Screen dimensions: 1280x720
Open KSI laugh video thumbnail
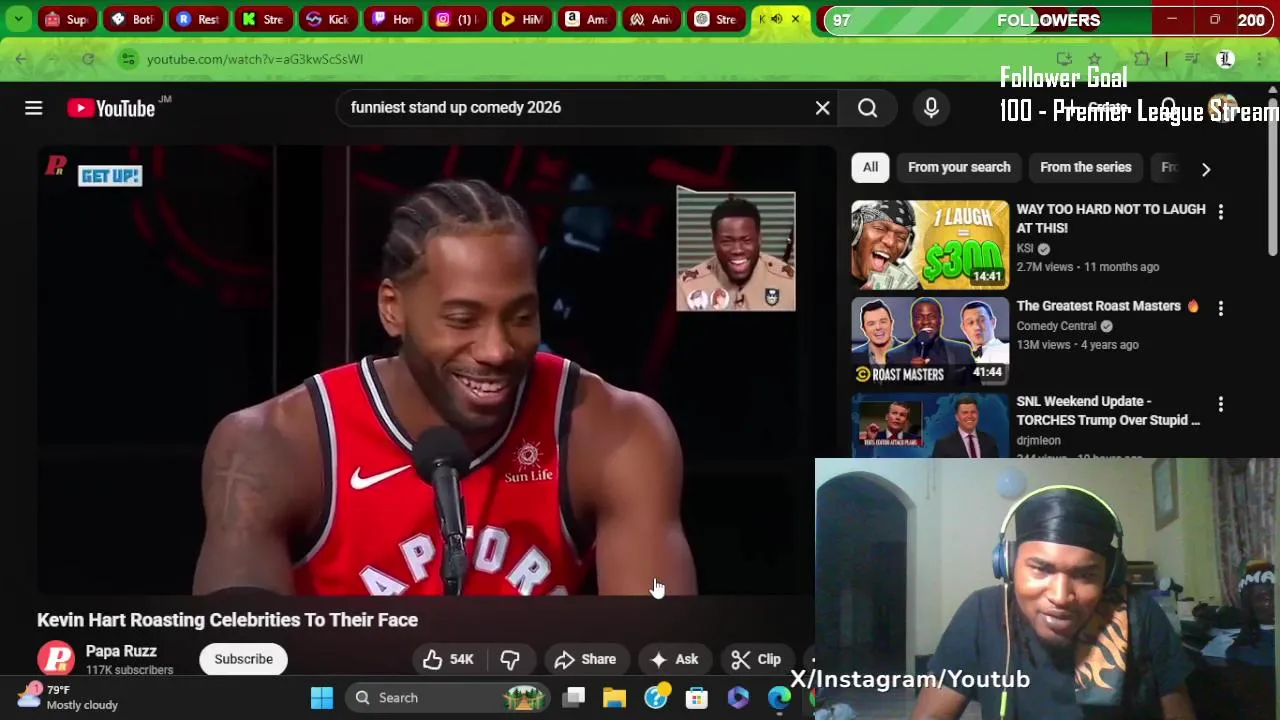tap(930, 245)
